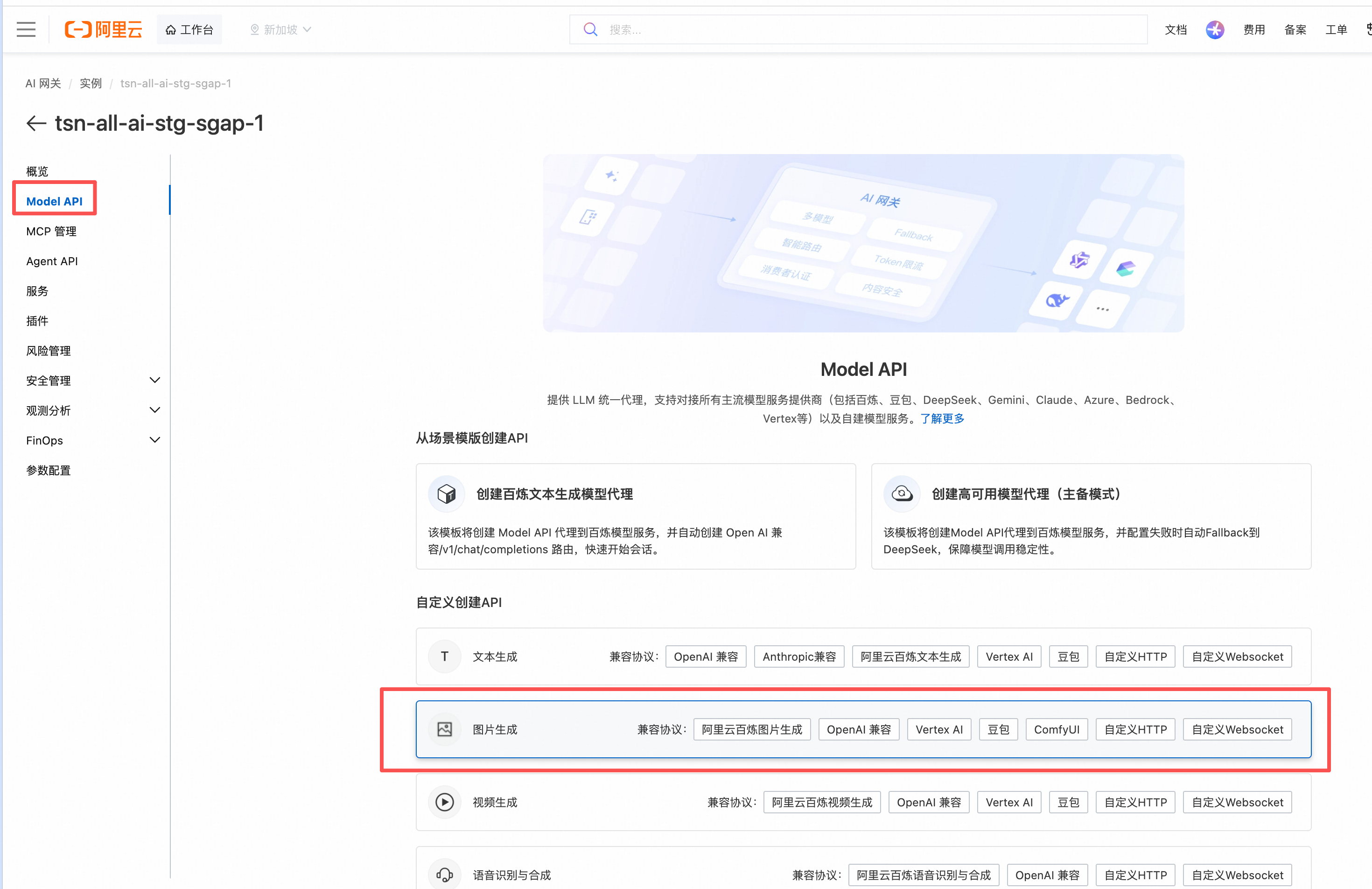
Task: Expand the FinOps sidebar section
Action: tap(154, 440)
